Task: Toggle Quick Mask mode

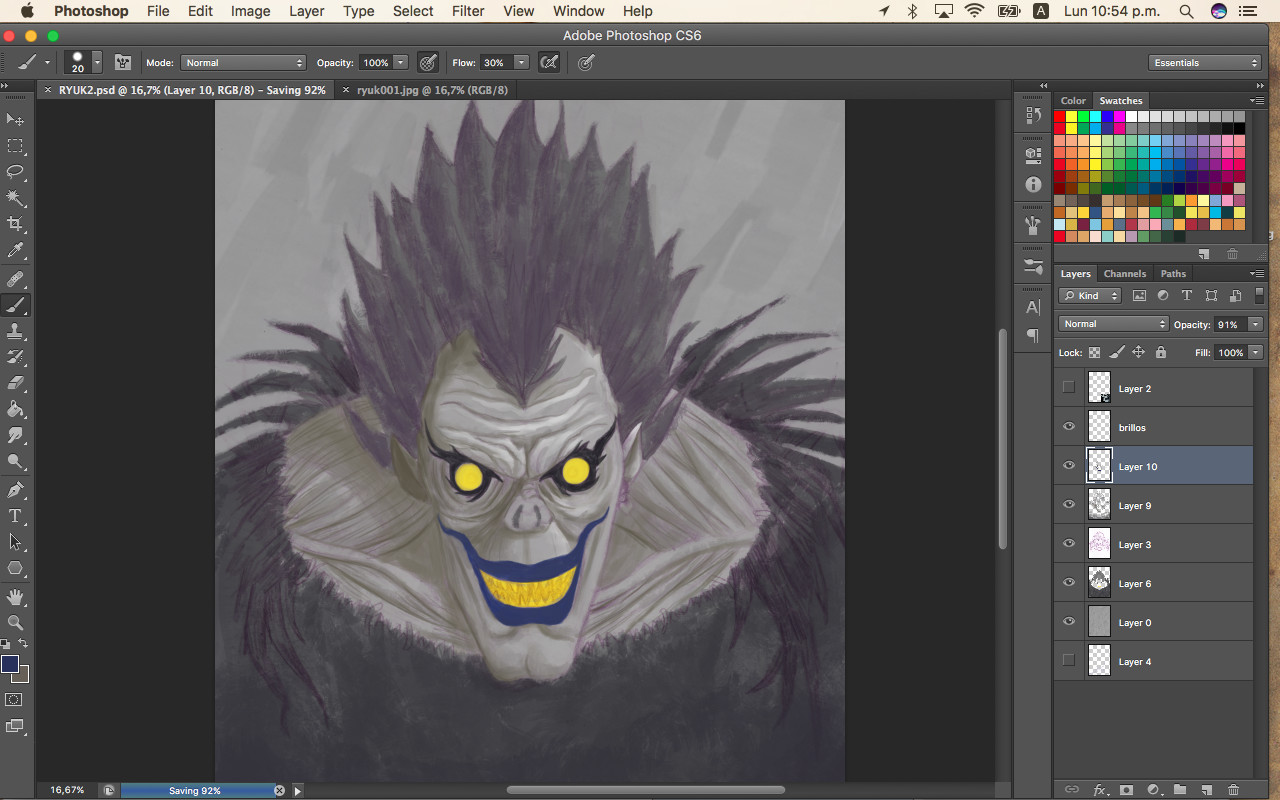Action: point(15,700)
